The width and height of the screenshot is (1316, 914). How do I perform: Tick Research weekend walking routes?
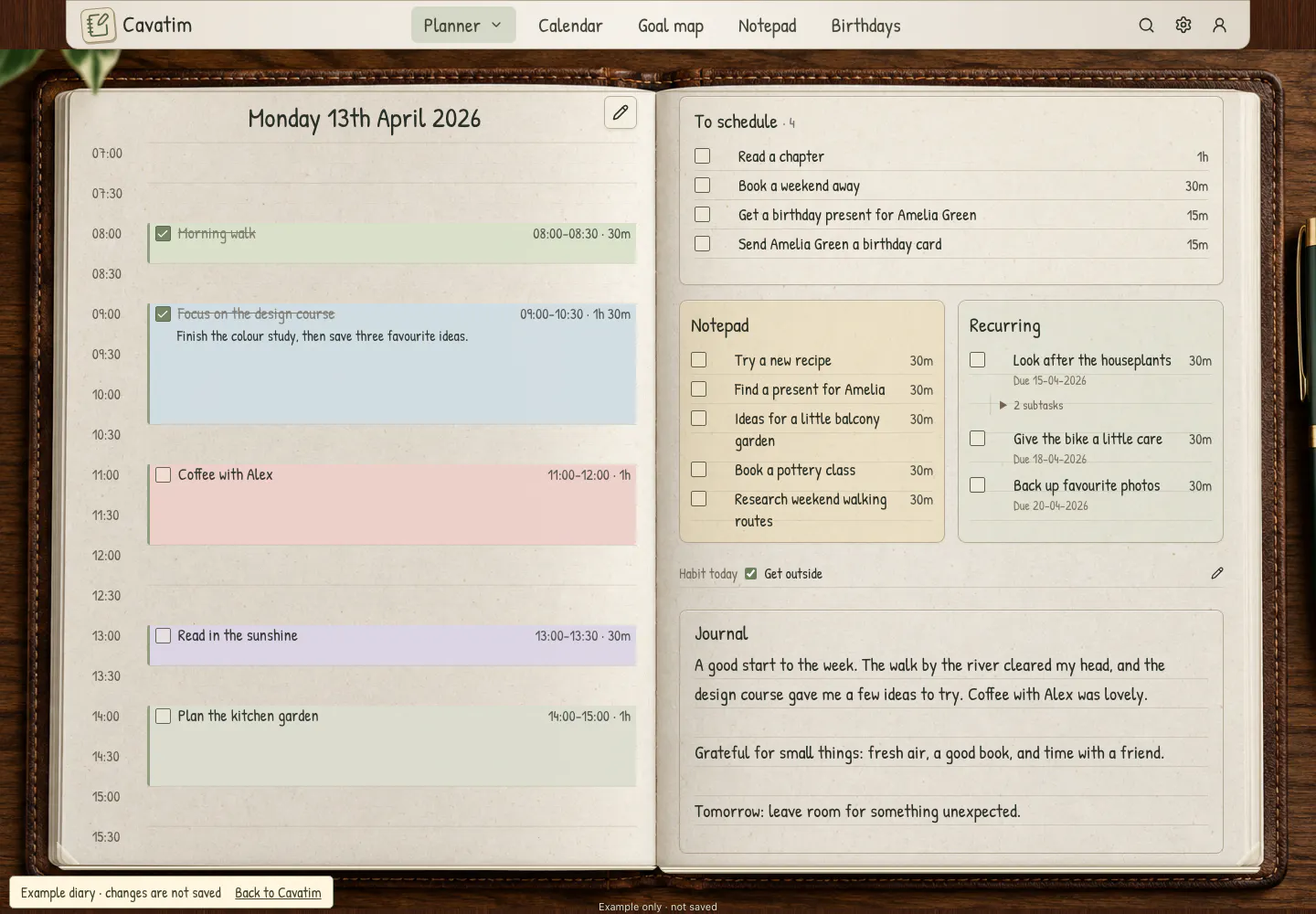click(x=698, y=499)
